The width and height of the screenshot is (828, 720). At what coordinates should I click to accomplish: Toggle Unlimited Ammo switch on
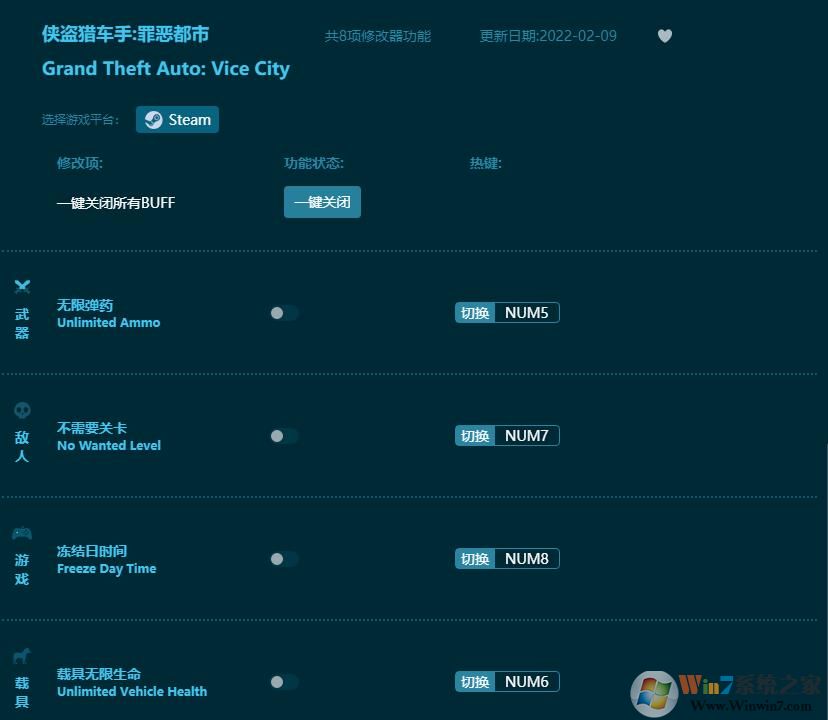284,313
